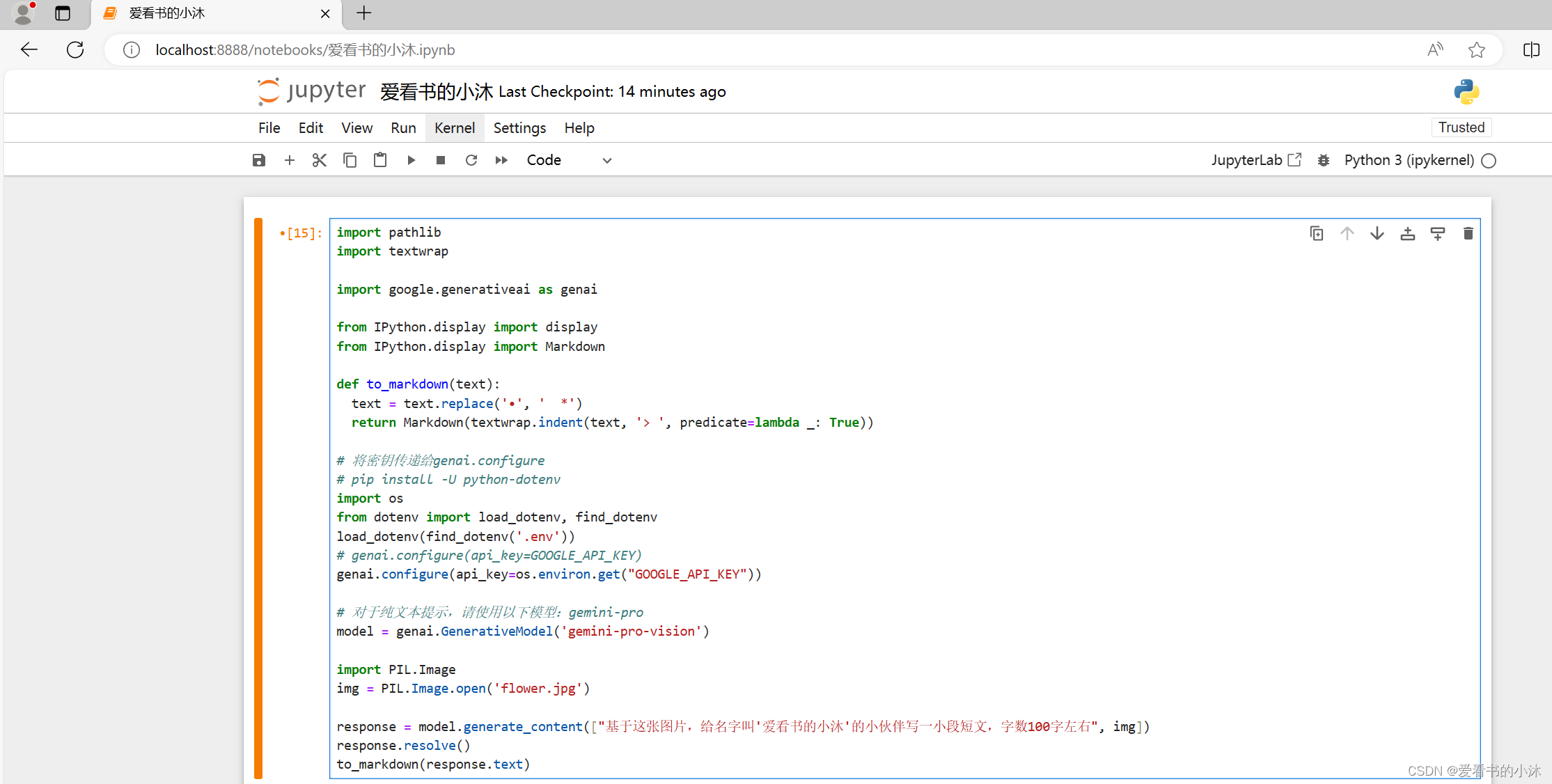
Task: Click the Add cell icon
Action: (289, 159)
